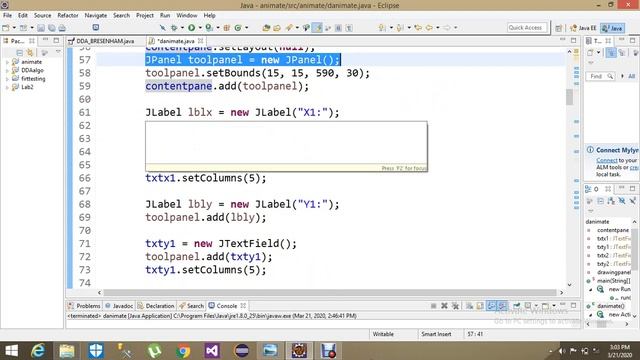This screenshot has width=640, height=360.
Task: Switch to the Java EE perspective
Action: point(583,28)
